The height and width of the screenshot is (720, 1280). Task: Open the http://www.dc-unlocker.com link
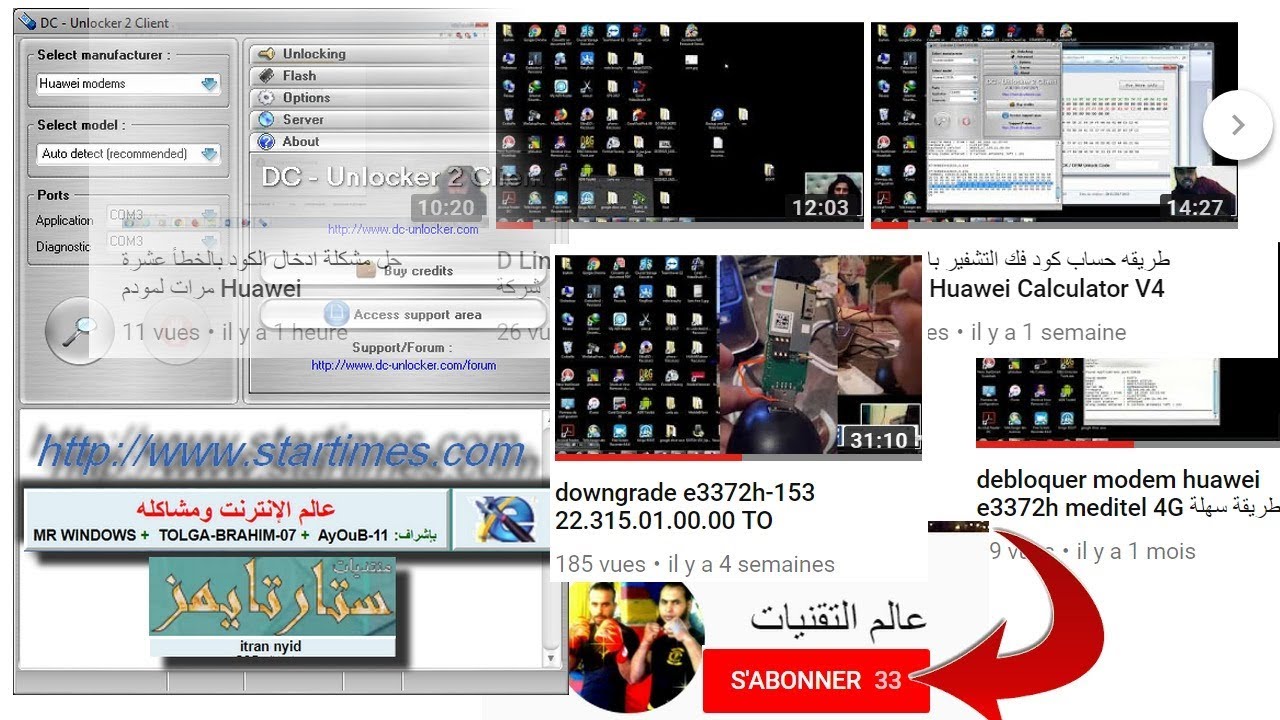tap(403, 229)
